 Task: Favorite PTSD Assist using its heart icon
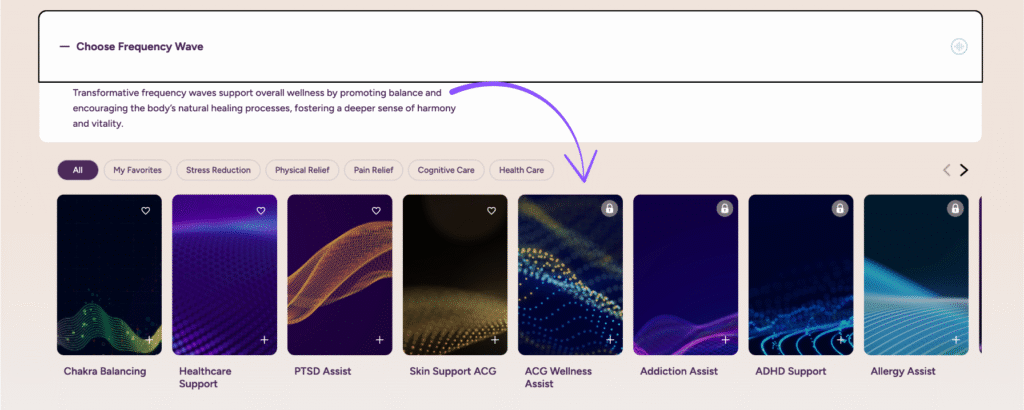pos(376,211)
